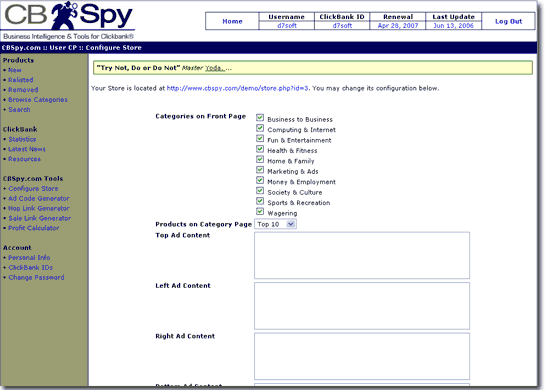Click inside the Top Ad Content box
This screenshot has height=390, width=545.
click(x=362, y=255)
